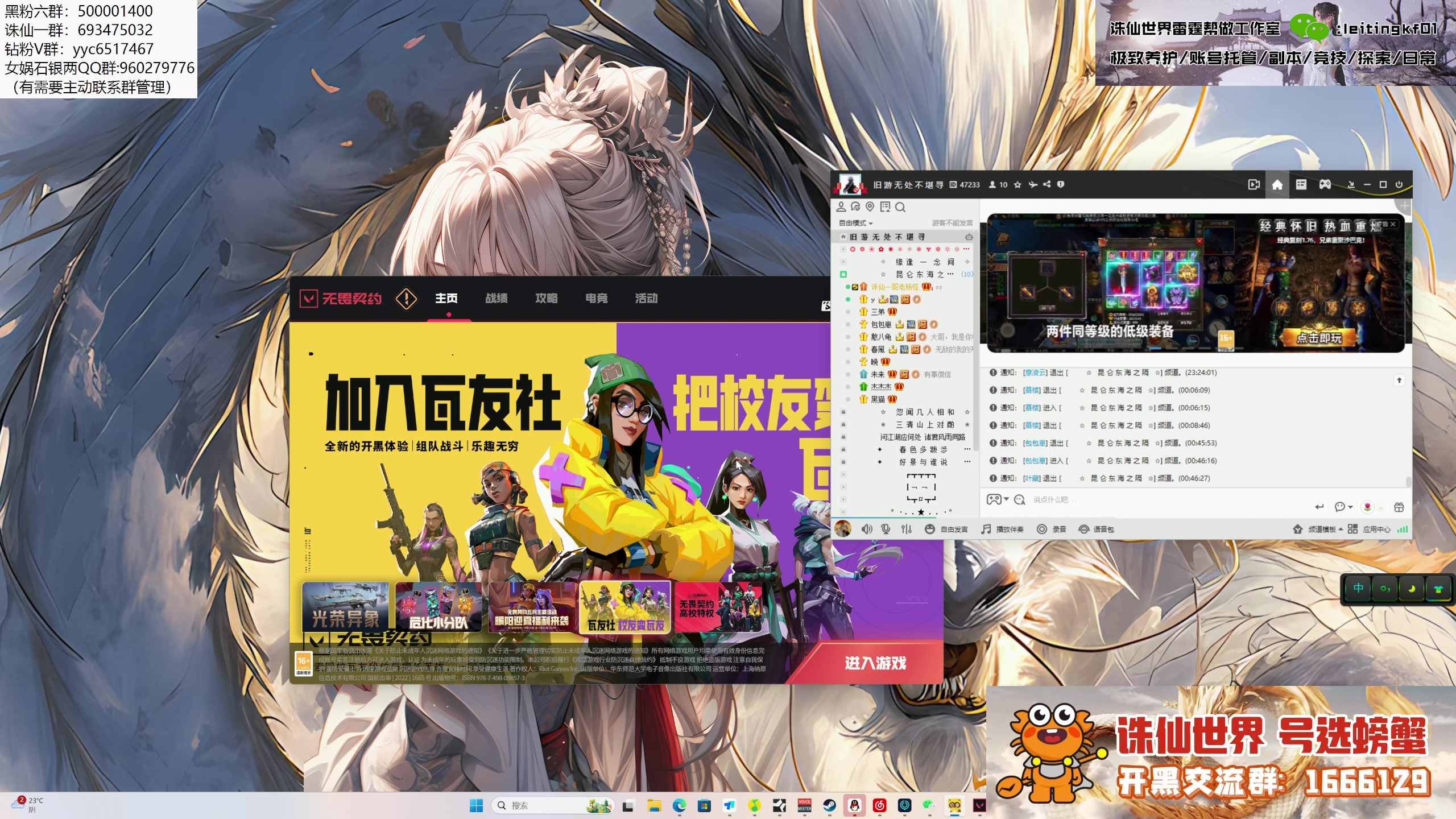Screen dimensions: 1456x819
Task: Open the gamepad icon in YY title bar
Action: coord(1325,185)
